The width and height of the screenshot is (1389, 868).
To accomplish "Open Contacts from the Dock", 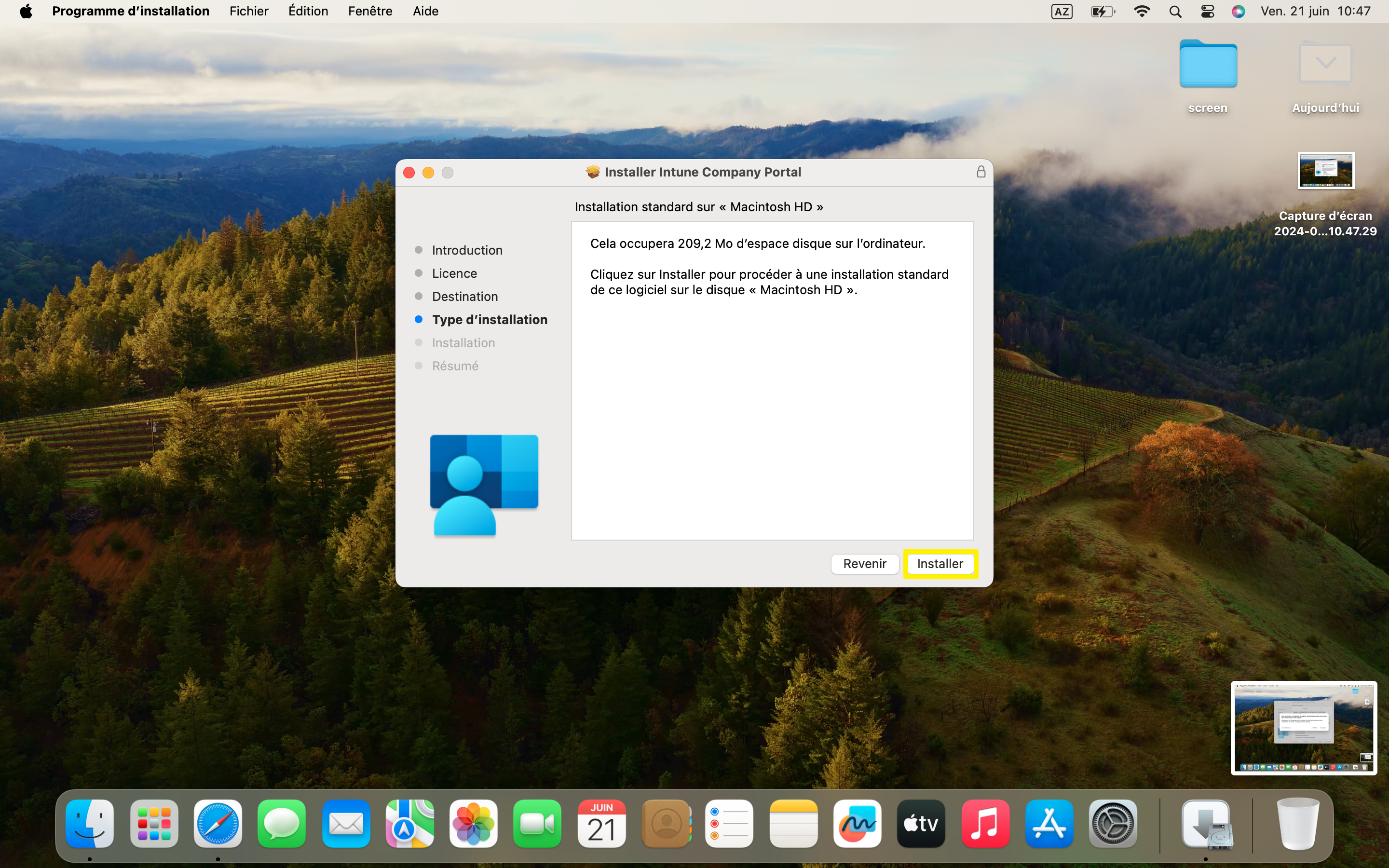I will [666, 823].
